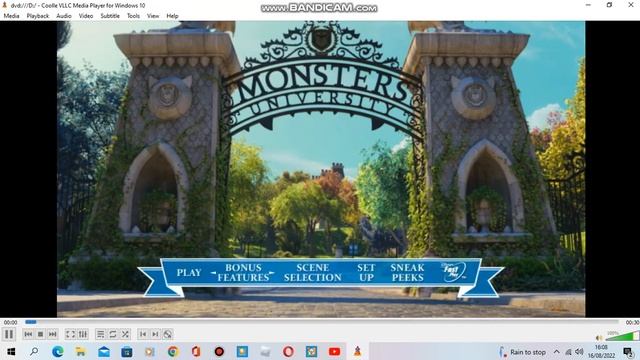
Task: Open Microsoft Office from taskbar
Action: [x=196, y=351]
